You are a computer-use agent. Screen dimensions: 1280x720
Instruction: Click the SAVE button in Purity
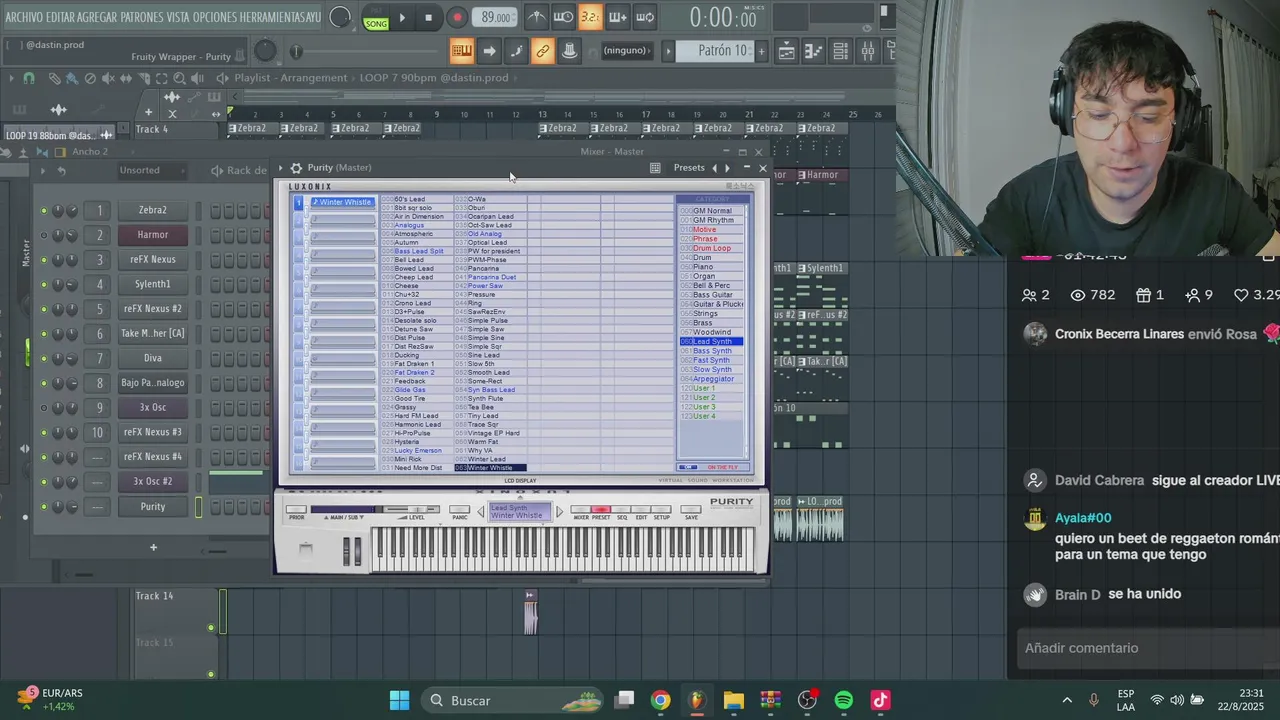pos(691,511)
